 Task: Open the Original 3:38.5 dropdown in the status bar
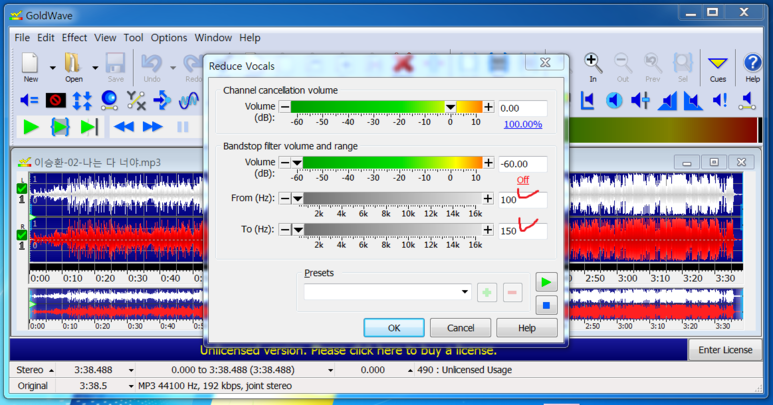click(x=131, y=386)
